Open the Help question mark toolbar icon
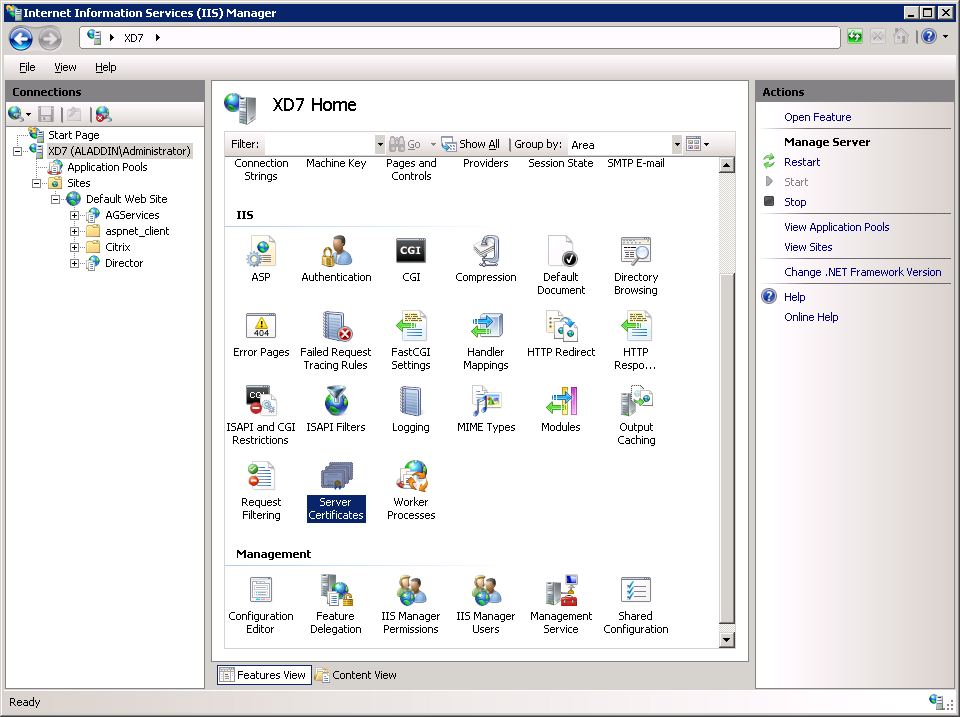This screenshot has height=717, width=960. (x=929, y=37)
